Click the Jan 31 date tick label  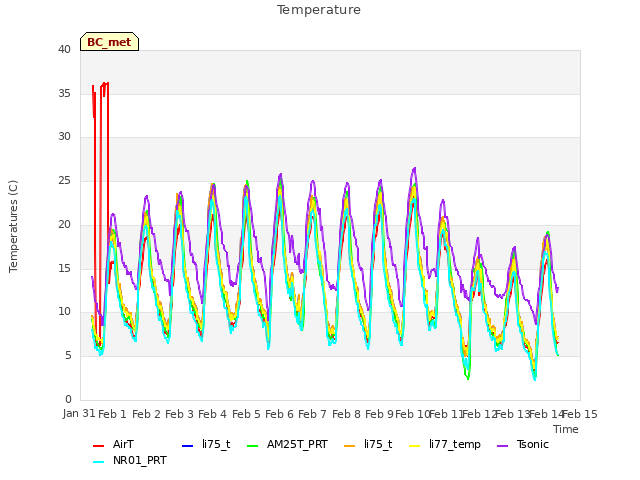click(x=79, y=414)
